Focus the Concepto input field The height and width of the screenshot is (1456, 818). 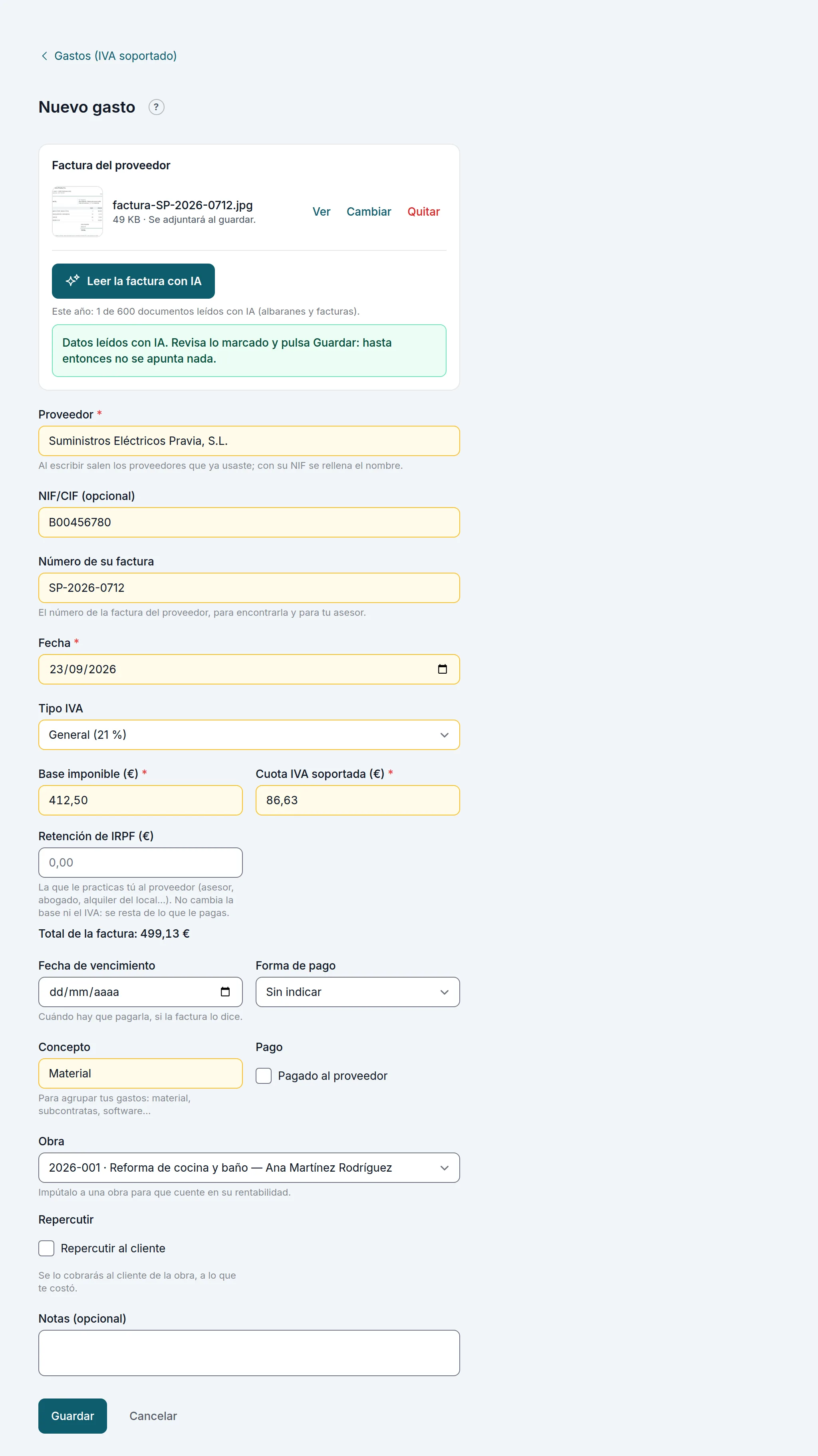(x=140, y=1073)
